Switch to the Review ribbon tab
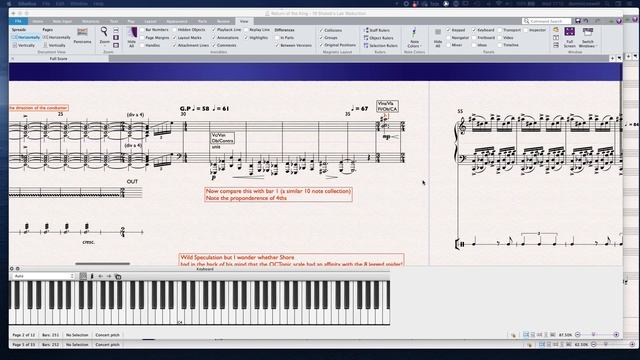The height and width of the screenshot is (360, 640). [223, 21]
